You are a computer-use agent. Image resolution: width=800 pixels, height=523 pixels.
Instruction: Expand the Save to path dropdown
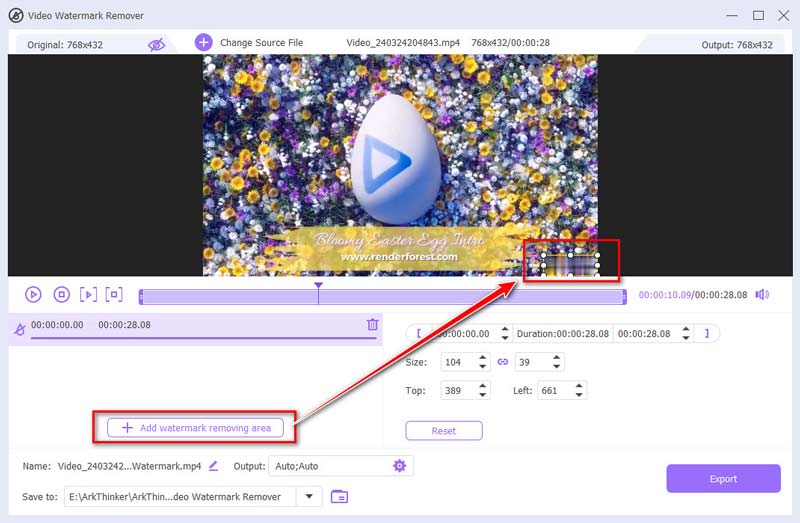(309, 496)
